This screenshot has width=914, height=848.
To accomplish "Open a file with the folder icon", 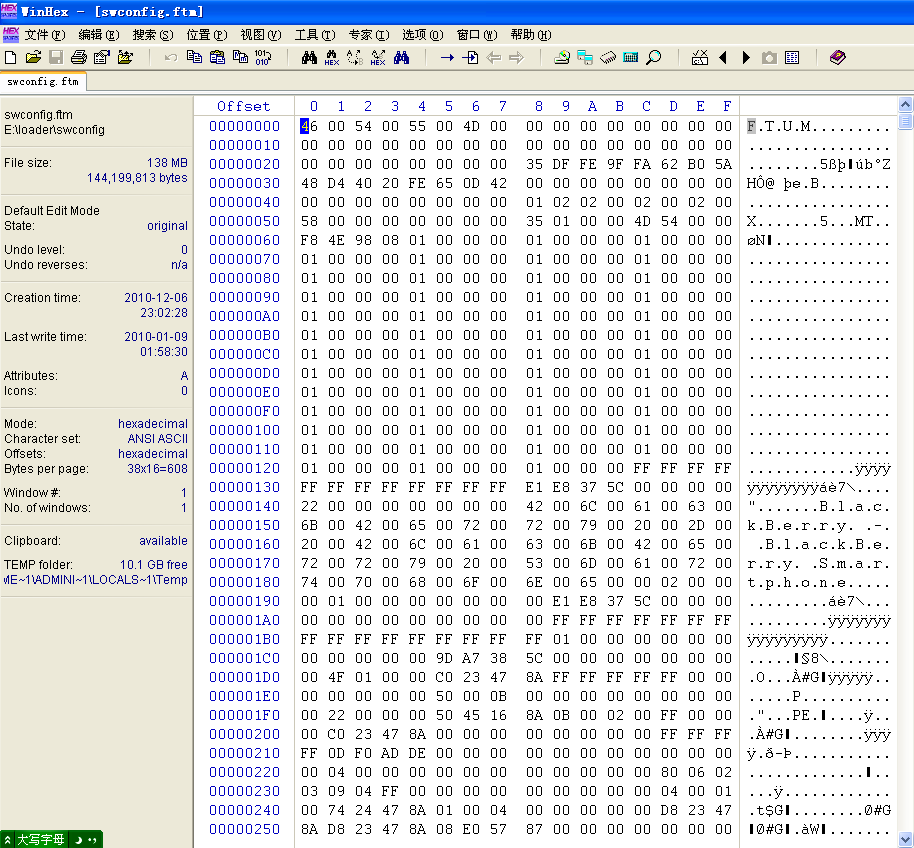I will [x=33, y=57].
